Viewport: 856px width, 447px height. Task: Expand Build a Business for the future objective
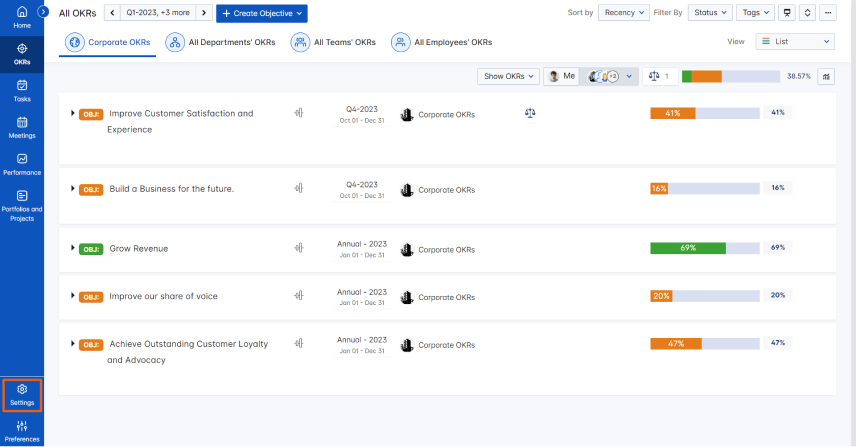pyautogui.click(x=72, y=188)
